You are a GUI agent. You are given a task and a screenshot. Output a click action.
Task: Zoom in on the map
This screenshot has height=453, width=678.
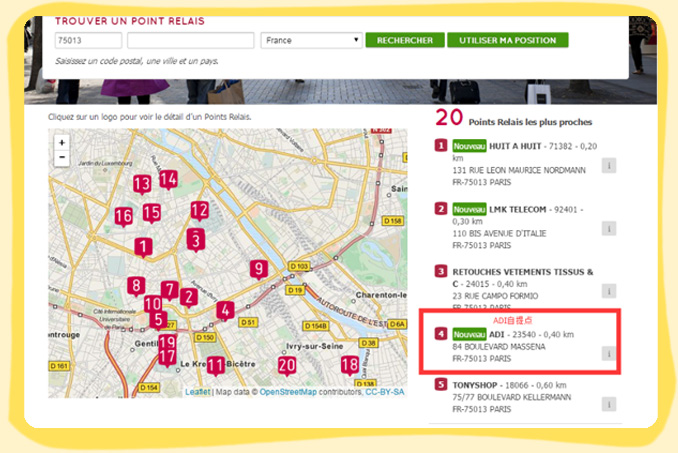[x=62, y=143]
